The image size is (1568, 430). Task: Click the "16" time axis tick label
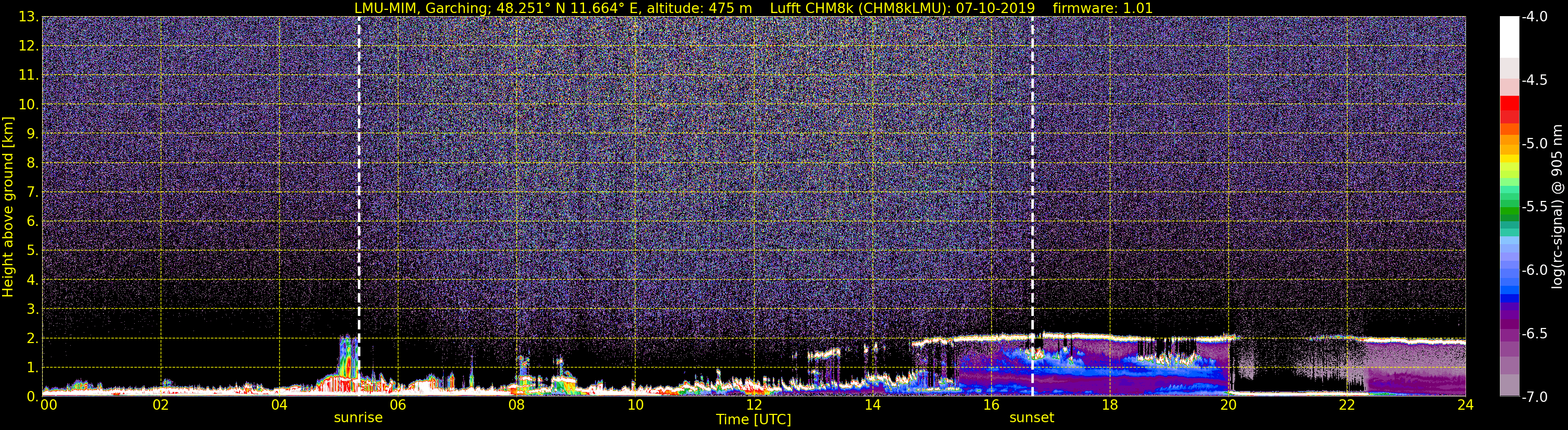(992, 405)
